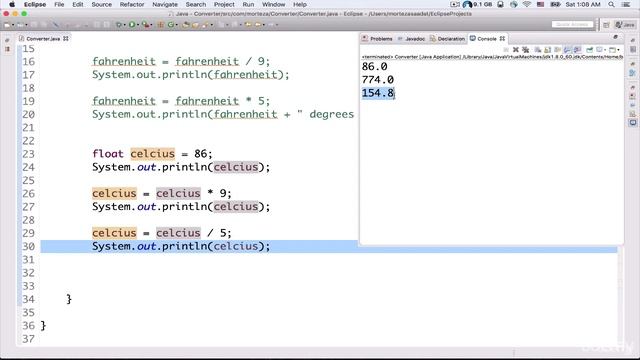Click the Save toolbar icon

(34, 25)
